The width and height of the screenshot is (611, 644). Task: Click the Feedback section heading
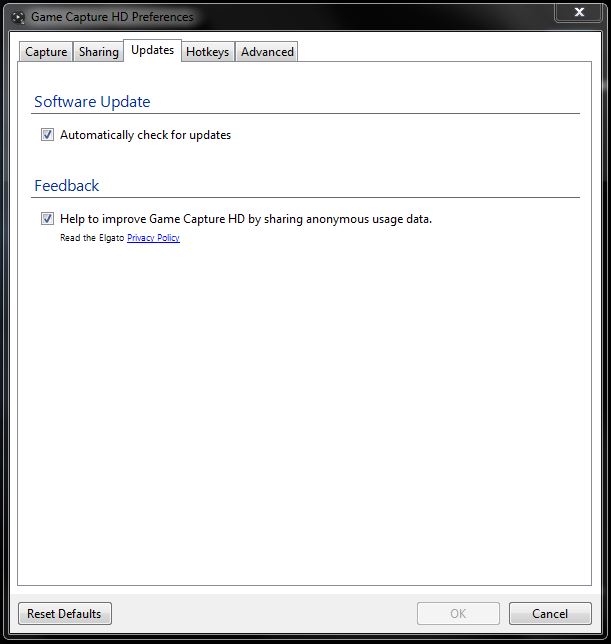coord(67,186)
